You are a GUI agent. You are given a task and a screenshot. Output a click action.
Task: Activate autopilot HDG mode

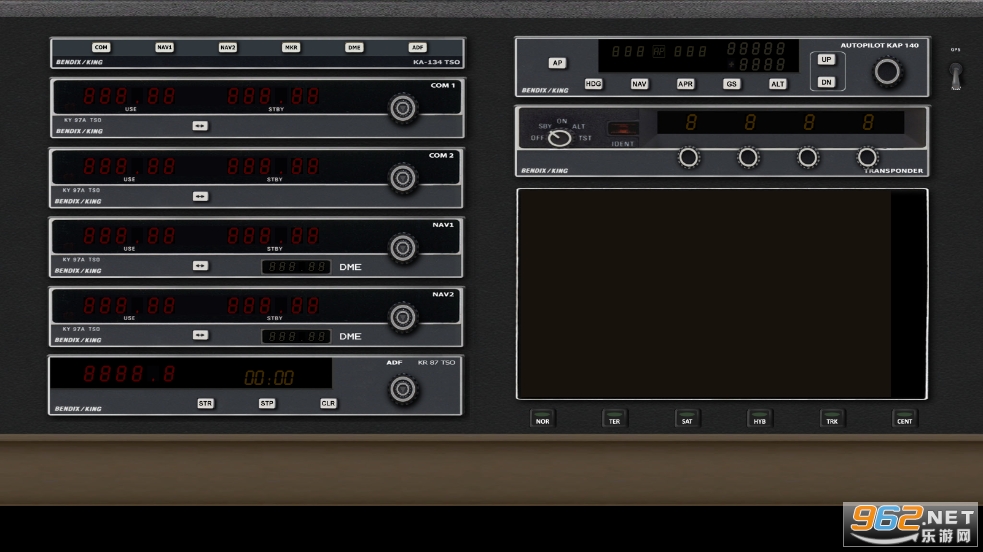[x=593, y=84]
